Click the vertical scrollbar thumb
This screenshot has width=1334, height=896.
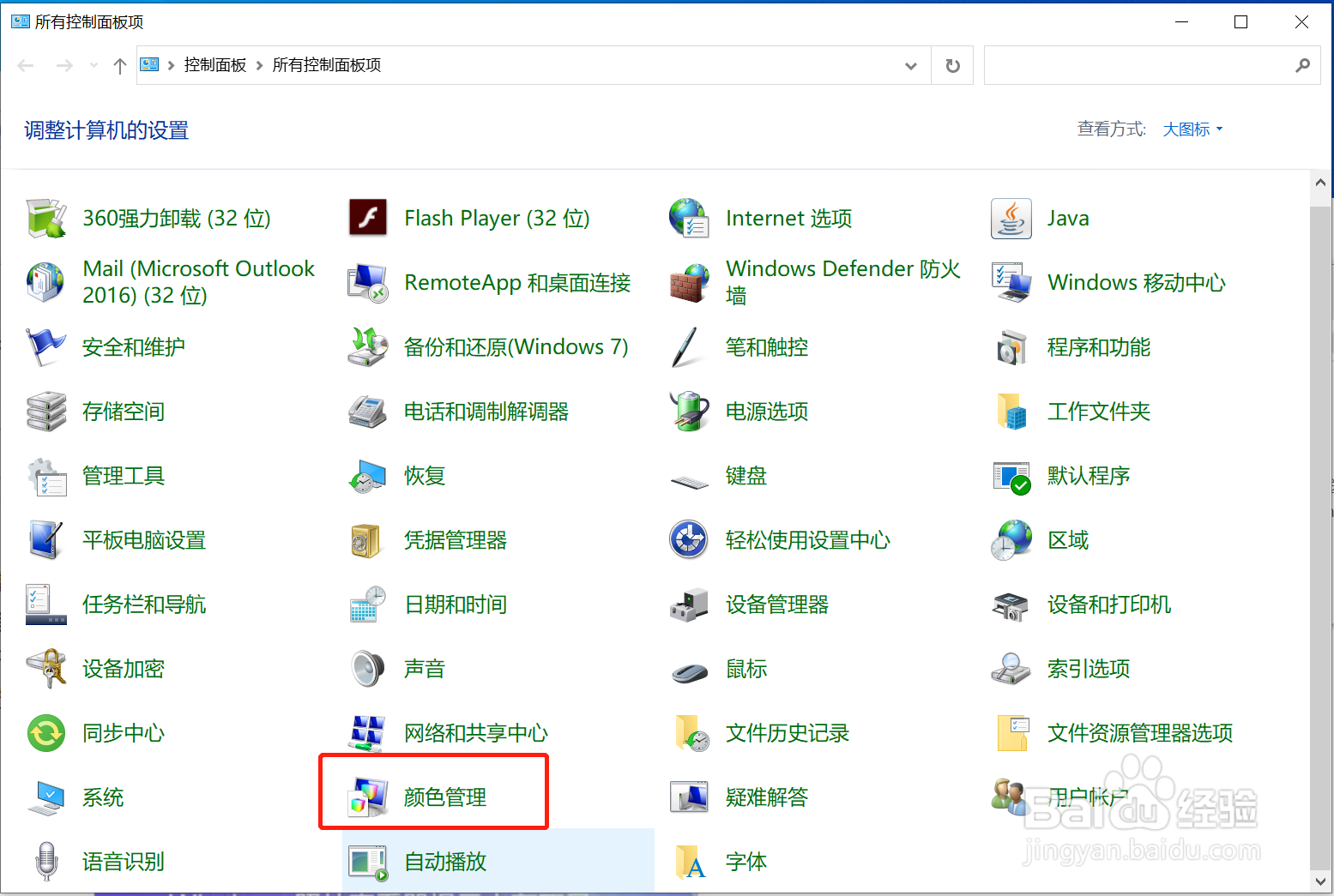tap(1320, 538)
